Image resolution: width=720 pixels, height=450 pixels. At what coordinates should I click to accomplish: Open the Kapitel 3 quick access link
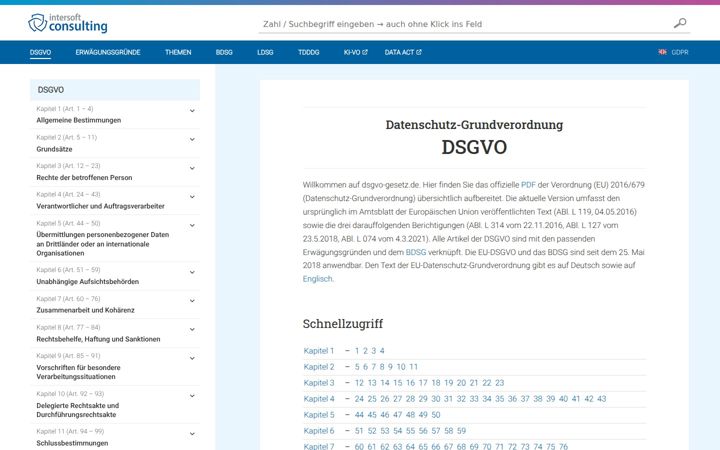point(319,383)
